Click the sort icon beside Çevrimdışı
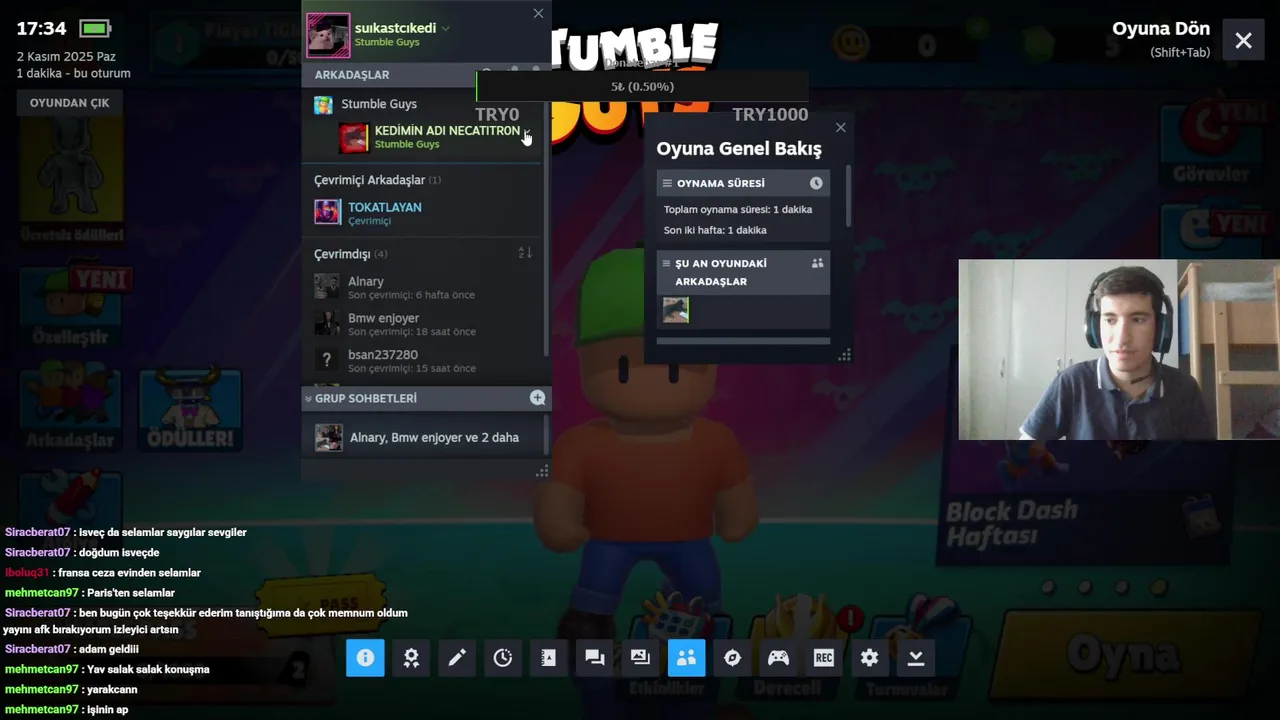The height and width of the screenshot is (720, 1280). [x=525, y=253]
